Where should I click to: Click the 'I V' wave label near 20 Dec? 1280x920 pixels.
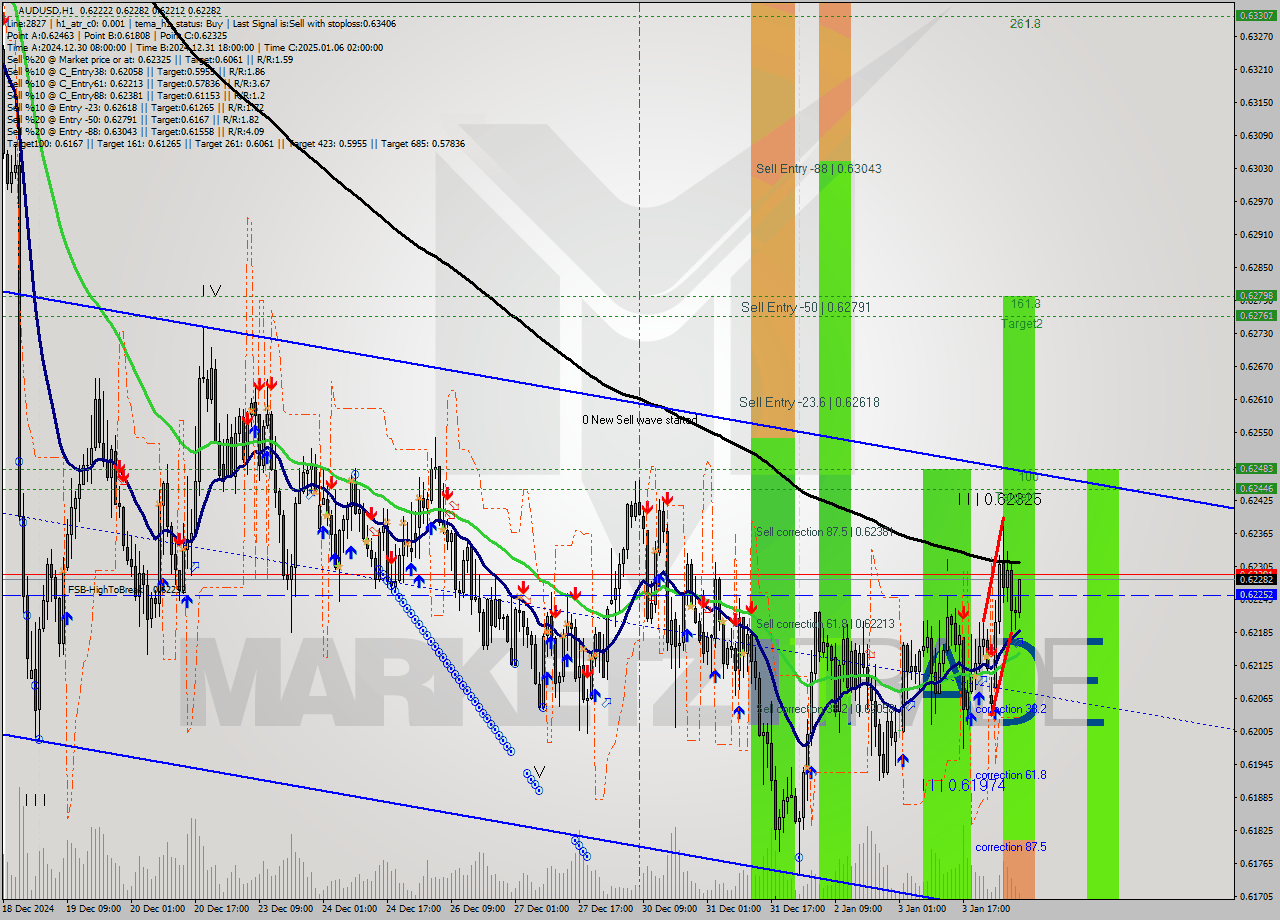[211, 291]
